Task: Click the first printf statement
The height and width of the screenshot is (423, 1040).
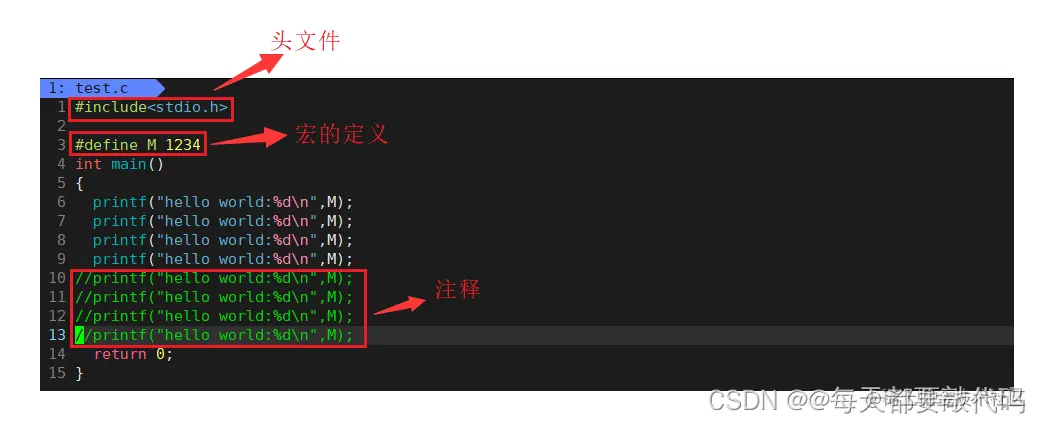Action: point(223,202)
